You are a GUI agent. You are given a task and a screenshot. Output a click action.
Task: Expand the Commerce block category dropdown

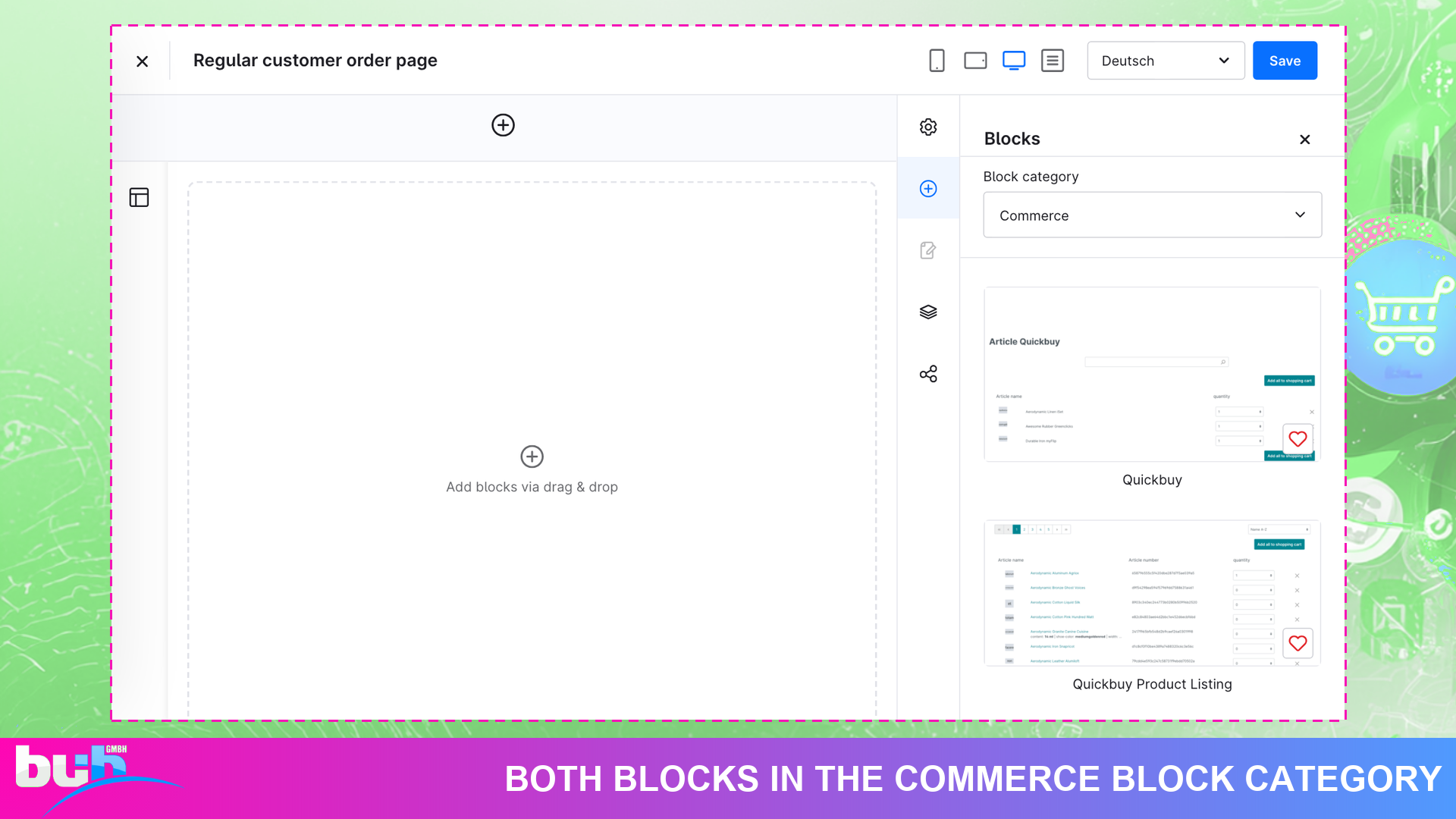[1152, 215]
